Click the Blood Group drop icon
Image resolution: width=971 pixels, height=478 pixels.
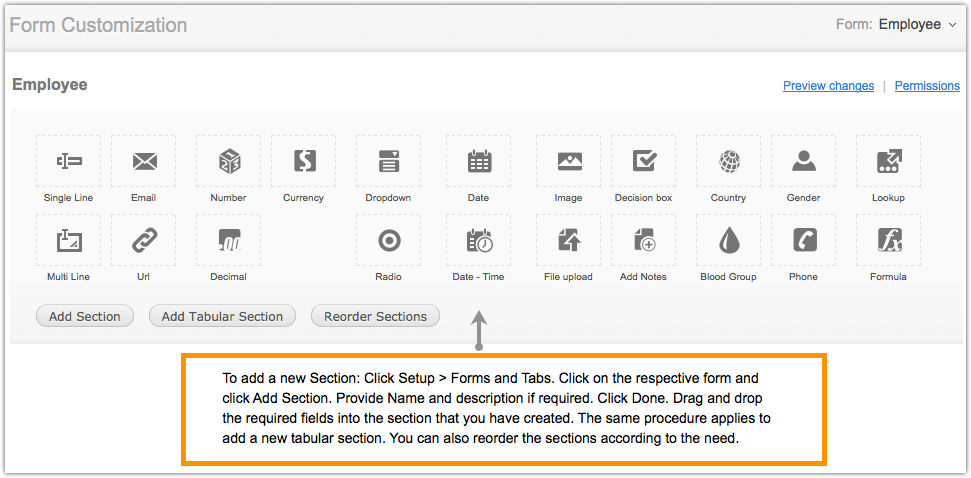pos(728,240)
